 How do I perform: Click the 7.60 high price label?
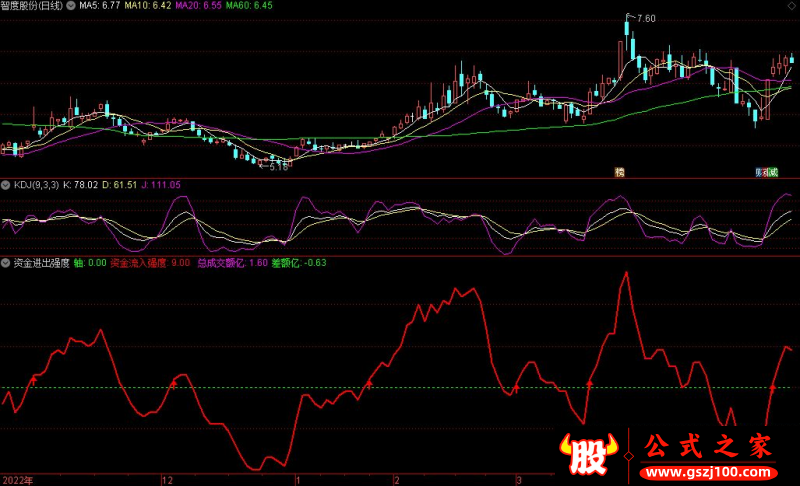pos(646,19)
